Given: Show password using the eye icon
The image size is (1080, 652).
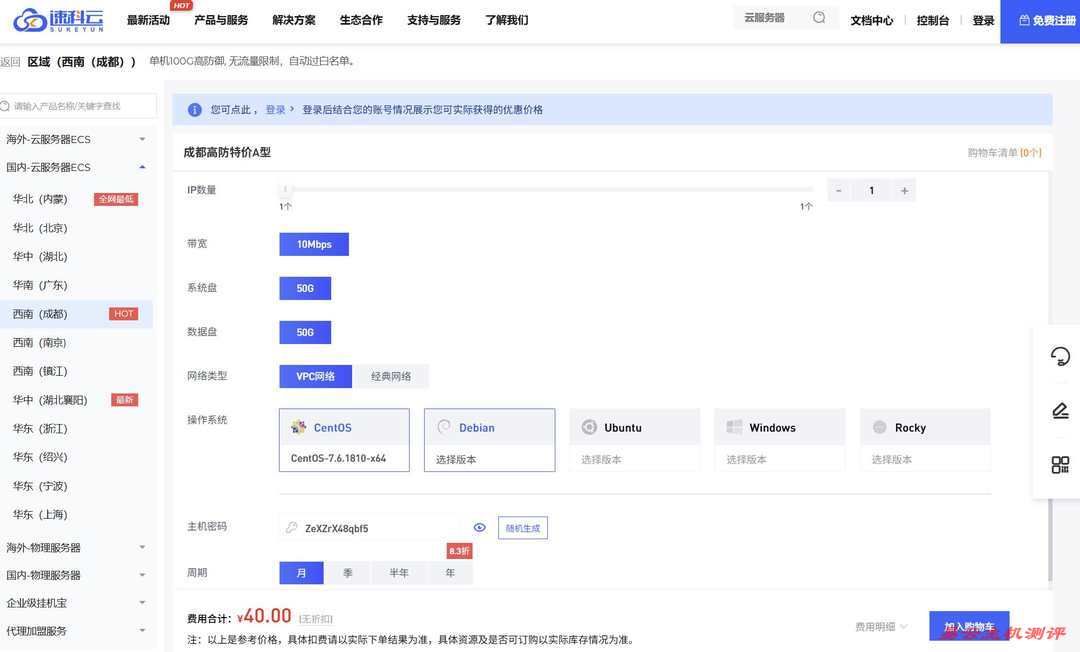Looking at the screenshot, I should point(480,528).
